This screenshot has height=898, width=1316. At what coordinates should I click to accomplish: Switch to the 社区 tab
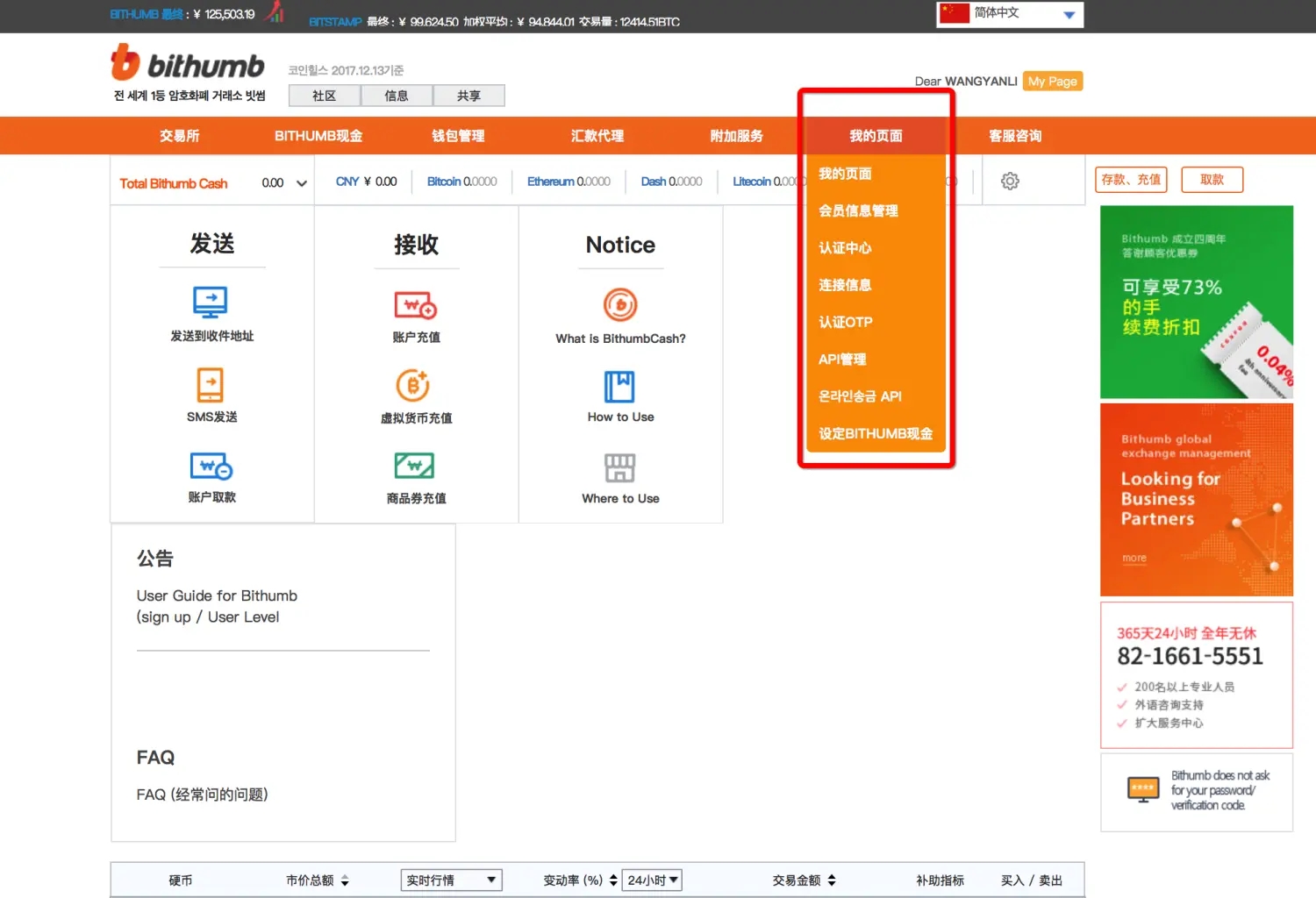323,95
